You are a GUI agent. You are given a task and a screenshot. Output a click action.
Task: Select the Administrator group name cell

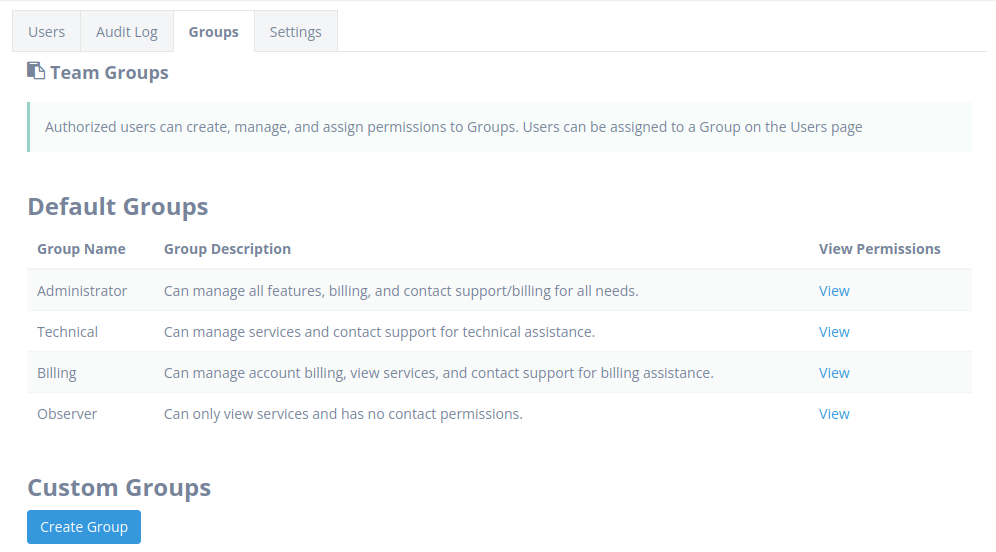point(82,291)
